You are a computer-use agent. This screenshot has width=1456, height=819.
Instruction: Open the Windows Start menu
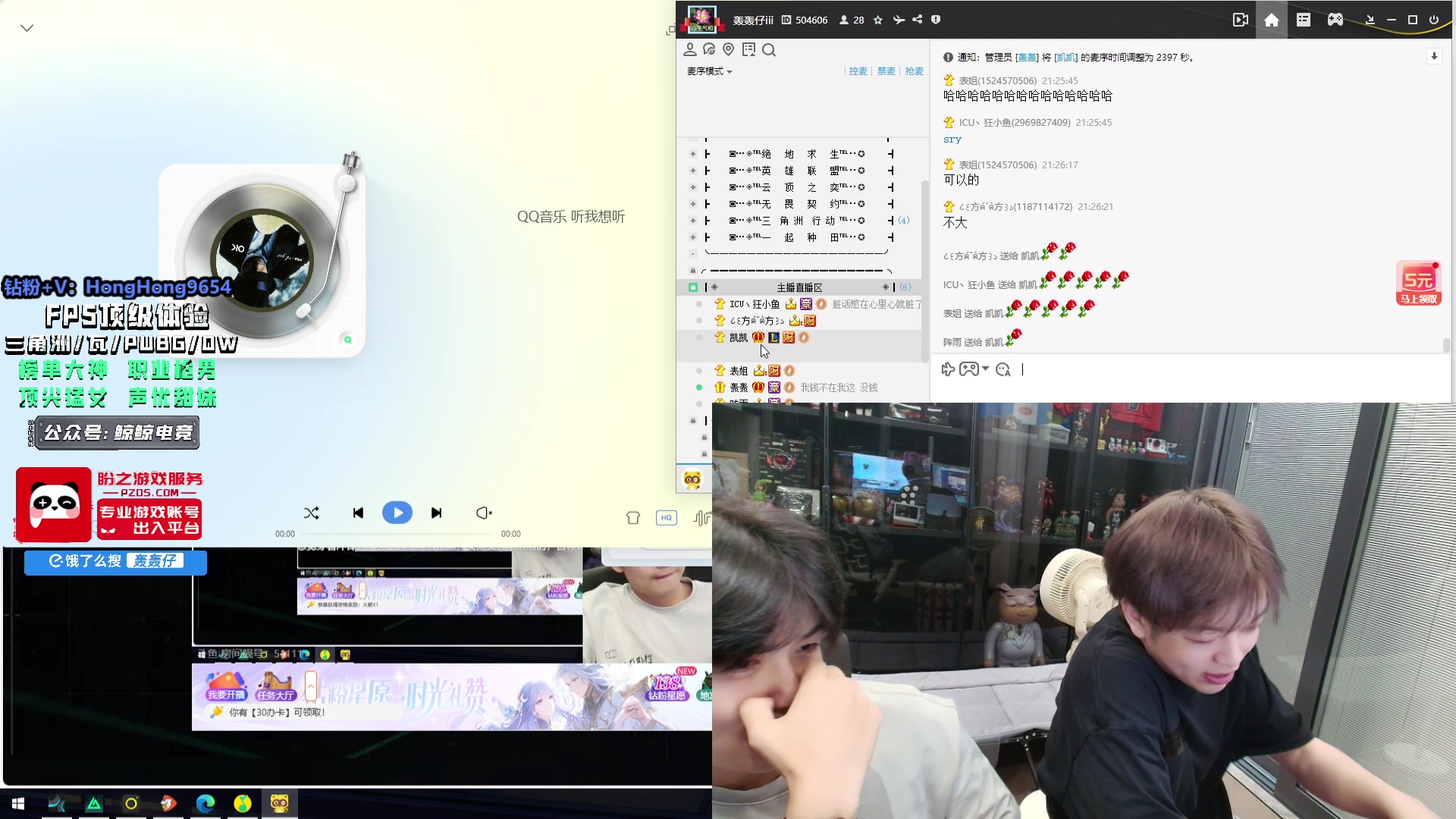17,803
